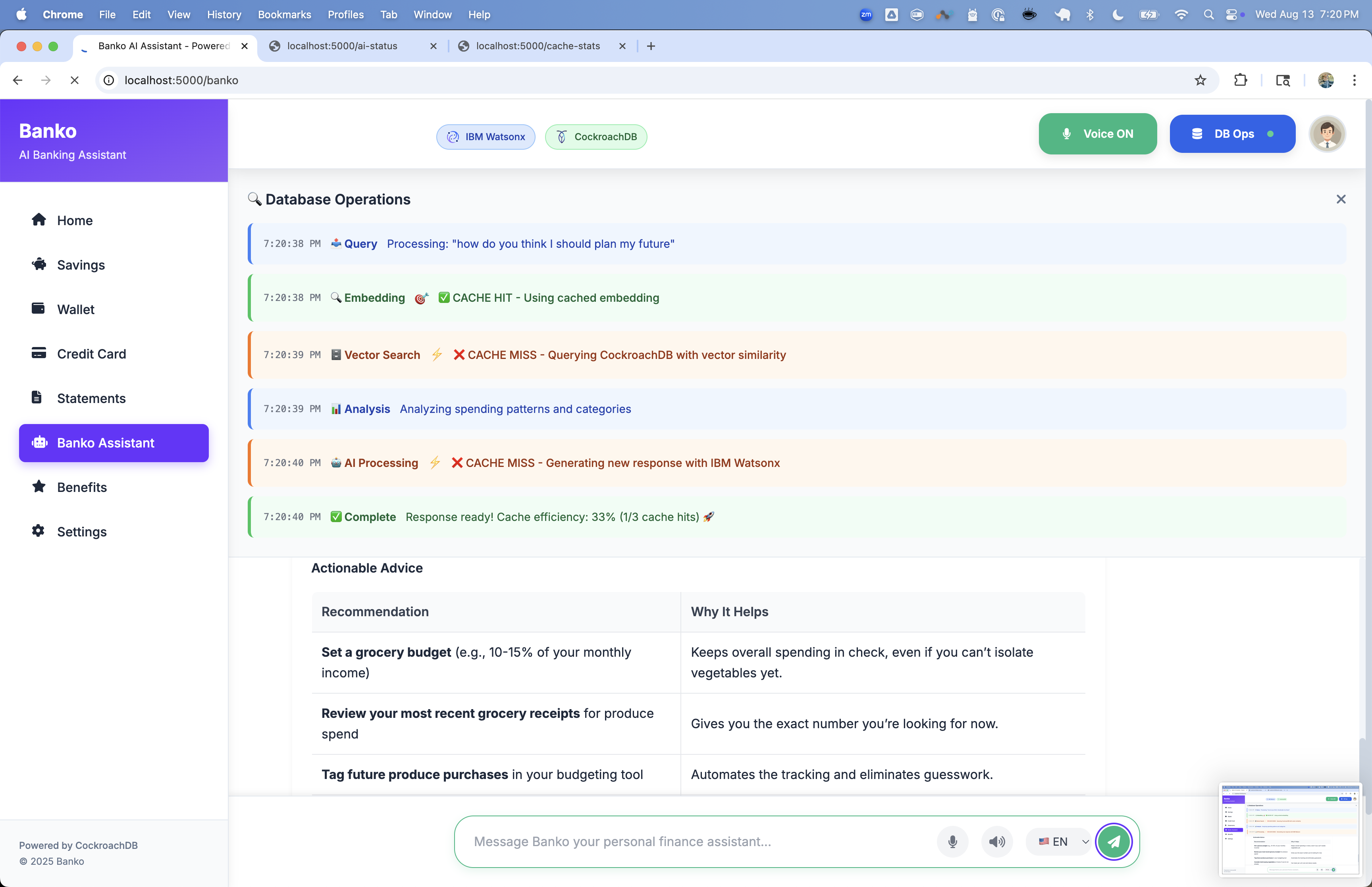Click the bookmark star in address bar
Screen dimensions: 1372x887
[1200, 80]
